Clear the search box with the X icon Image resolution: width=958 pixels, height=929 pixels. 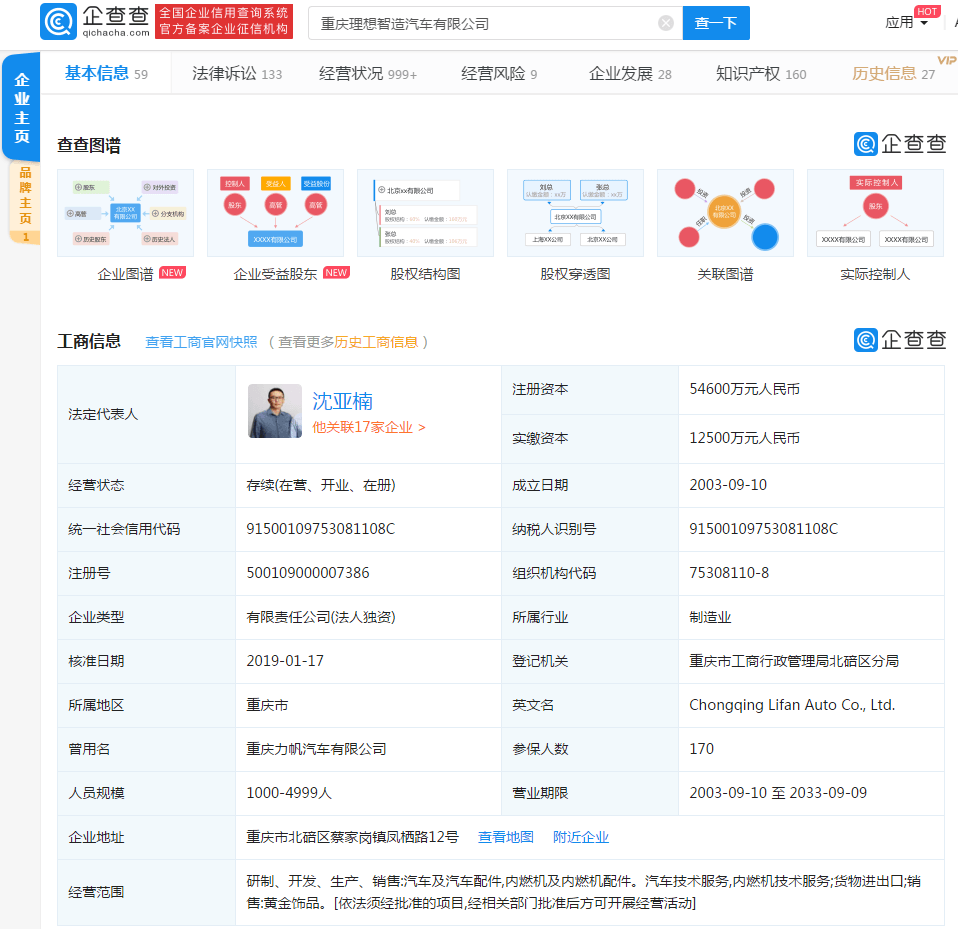(666, 23)
